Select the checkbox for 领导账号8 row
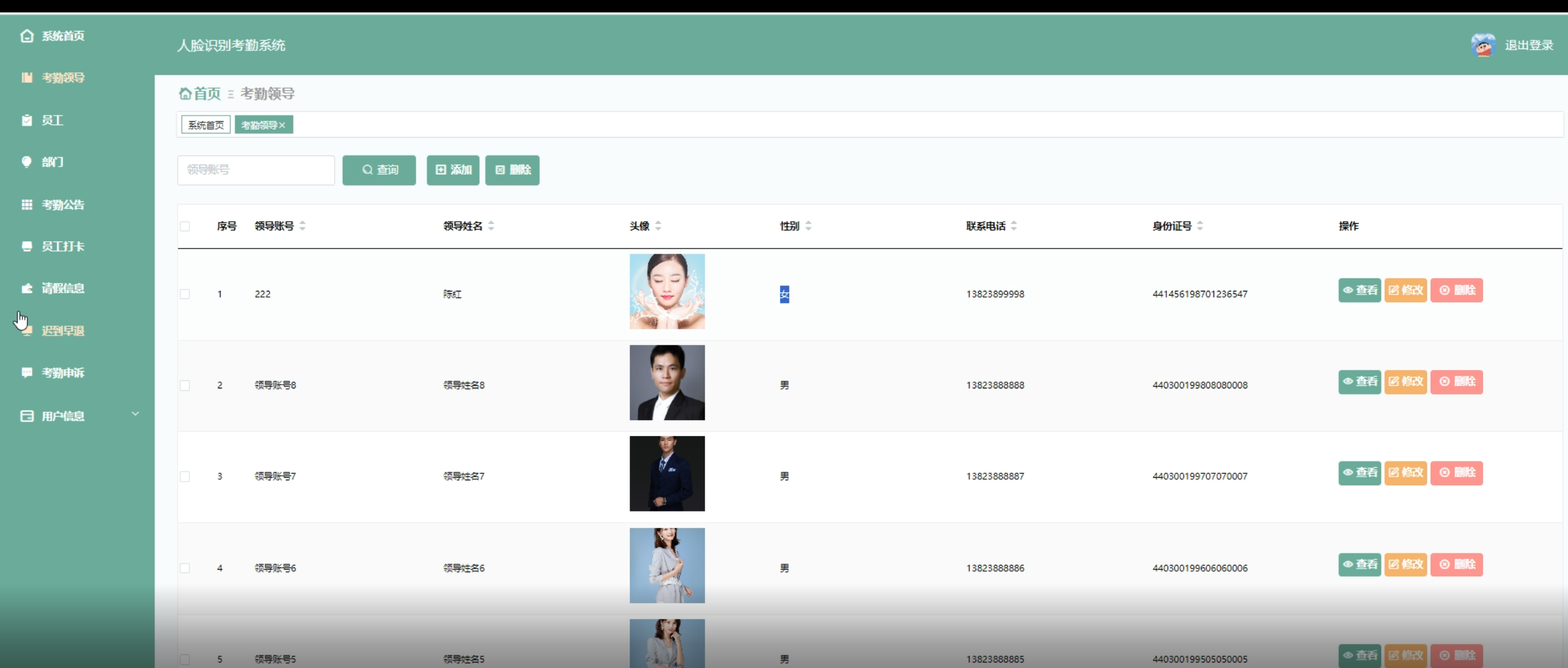 click(x=185, y=385)
